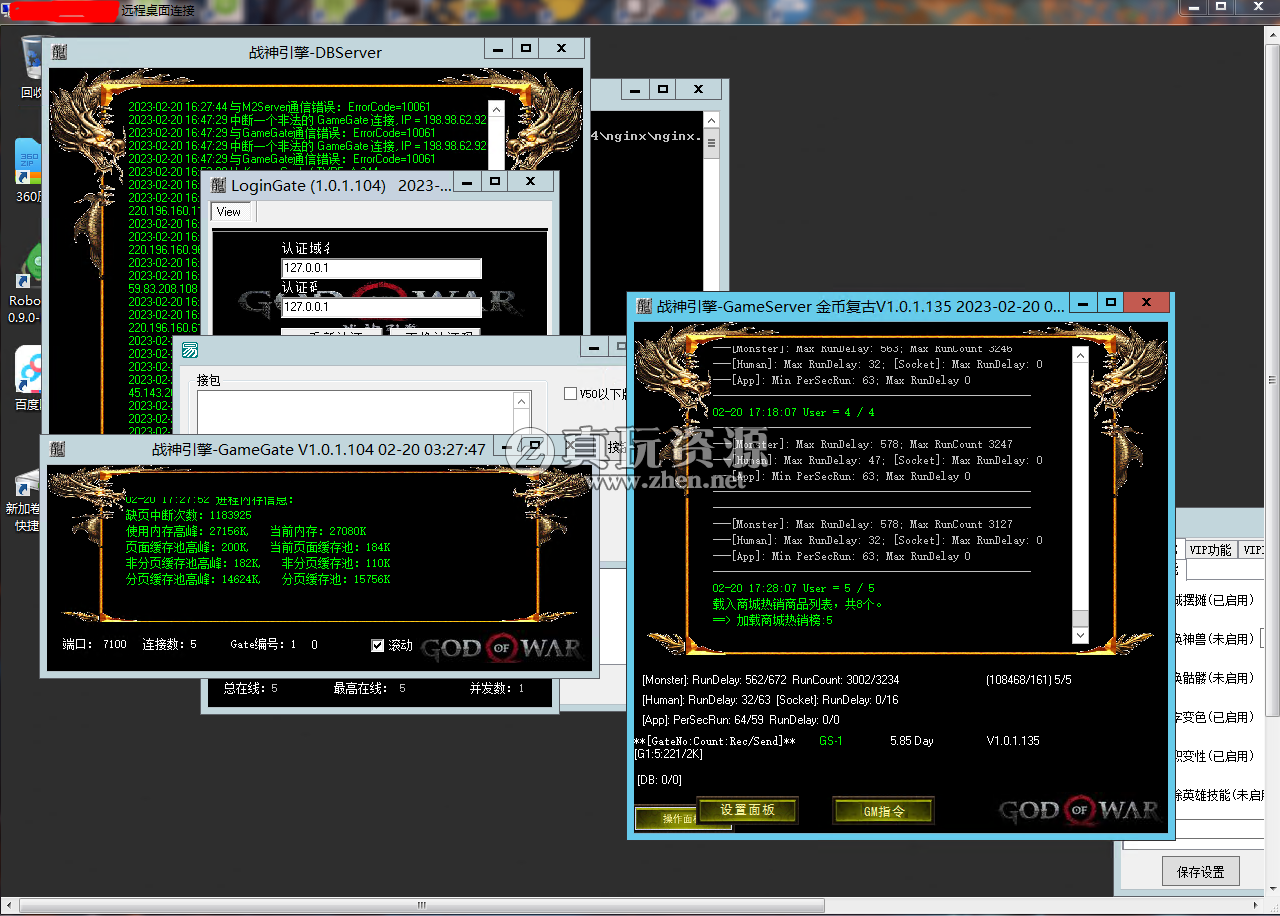Switch to the VIP功能 tab
Image resolution: width=1280 pixels, height=916 pixels.
pos(1210,549)
